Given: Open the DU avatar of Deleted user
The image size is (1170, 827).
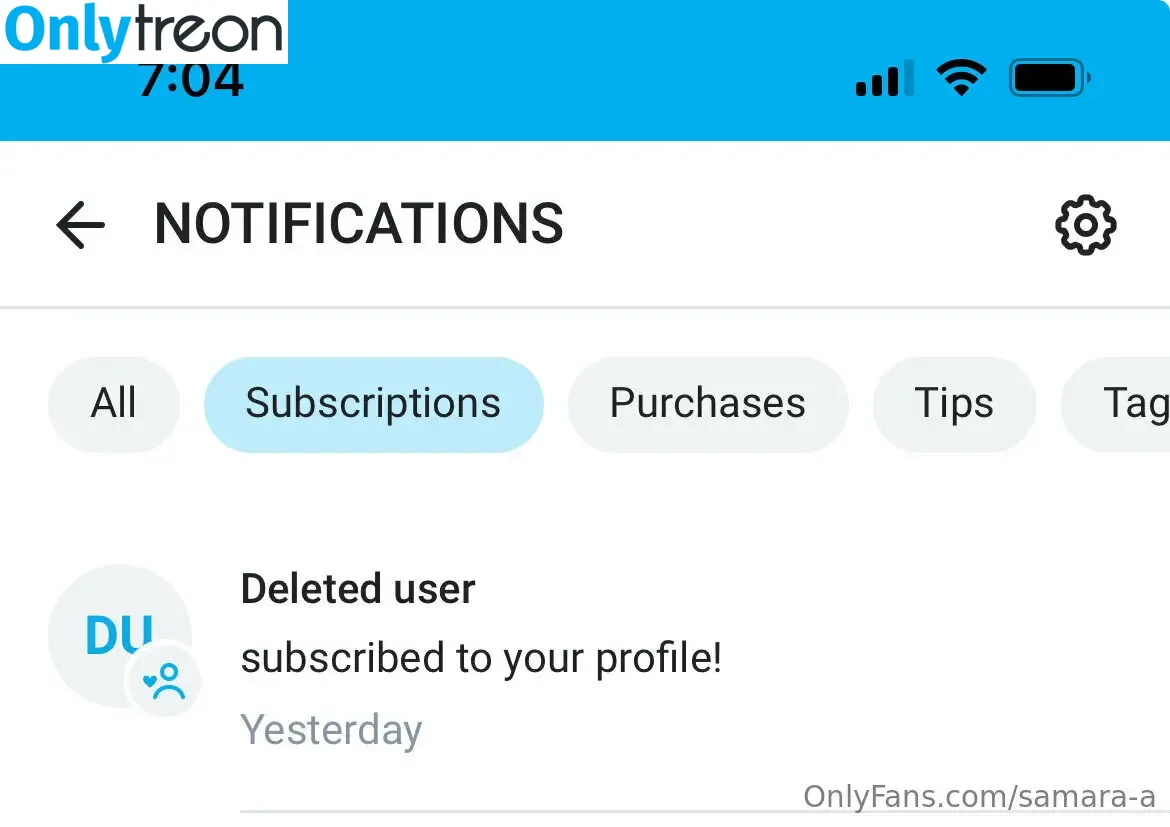Looking at the screenshot, I should point(119,635).
